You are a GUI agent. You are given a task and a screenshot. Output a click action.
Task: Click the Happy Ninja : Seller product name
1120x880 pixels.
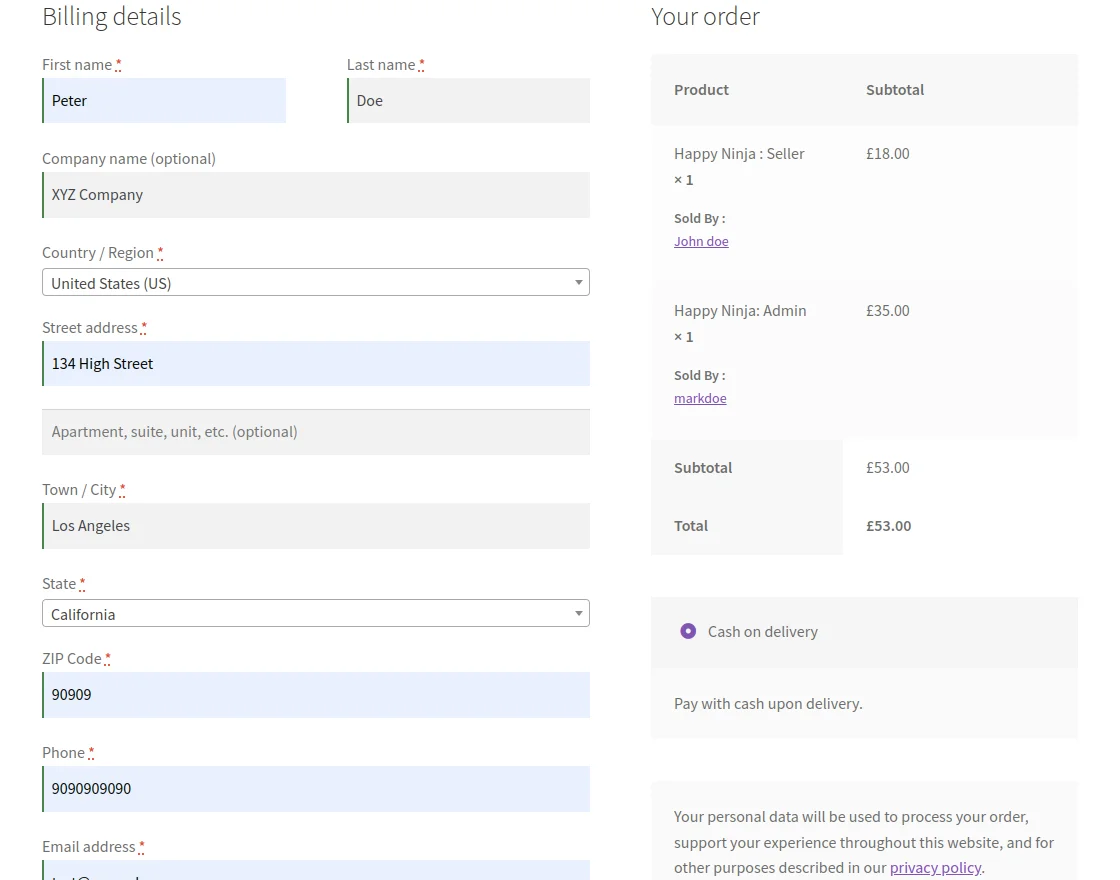pos(739,153)
